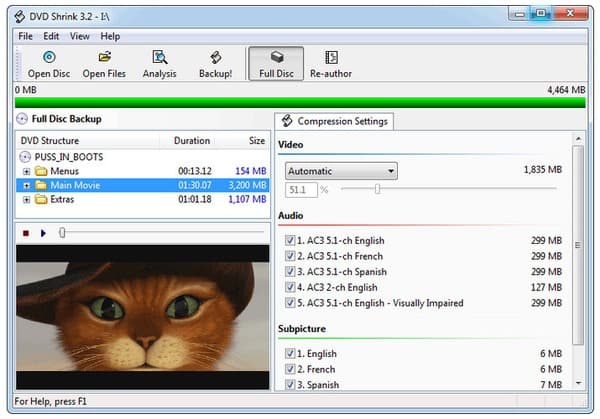
Task: Click the 0 MB capacity label
Action: coord(26,90)
